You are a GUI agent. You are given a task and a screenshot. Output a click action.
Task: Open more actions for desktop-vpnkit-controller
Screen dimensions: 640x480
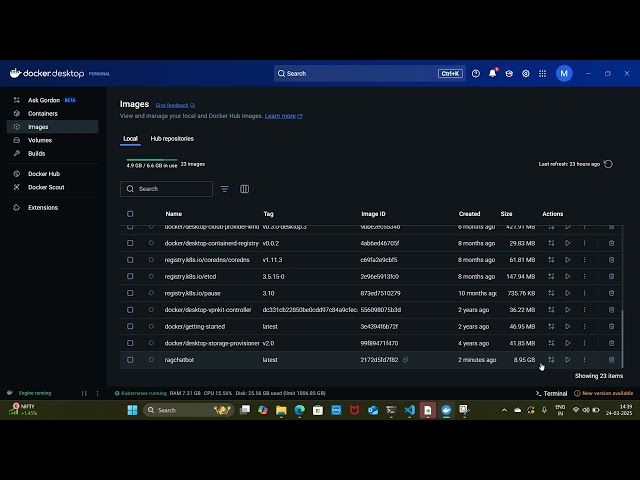point(584,310)
